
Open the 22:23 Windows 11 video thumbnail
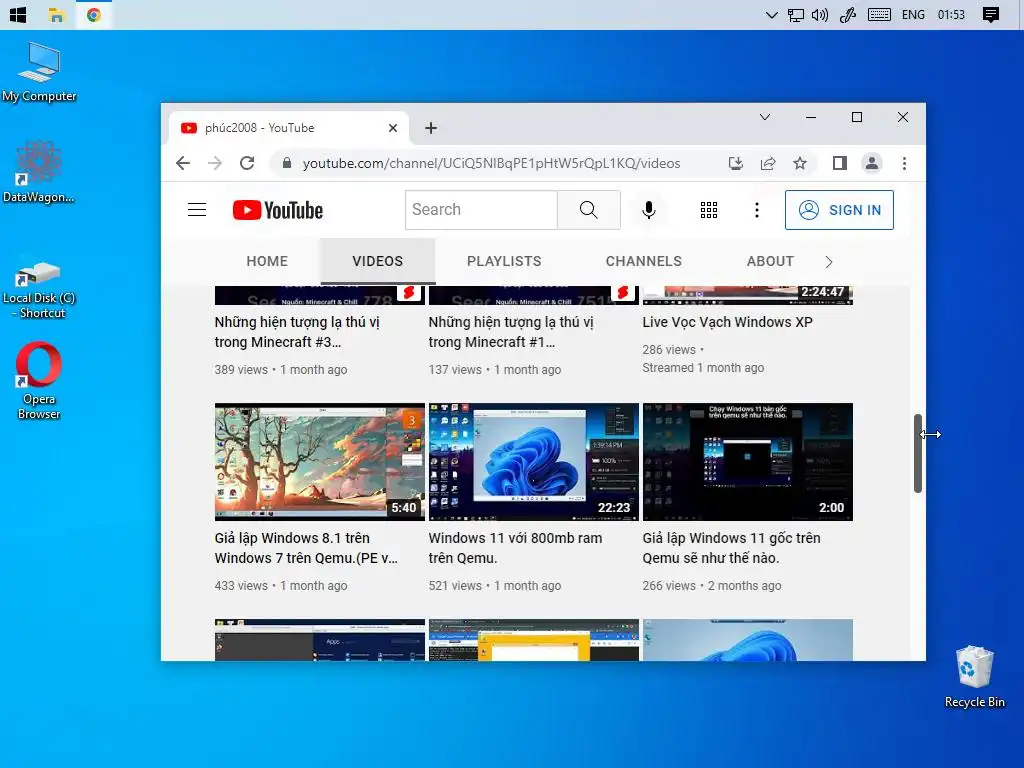tap(534, 462)
